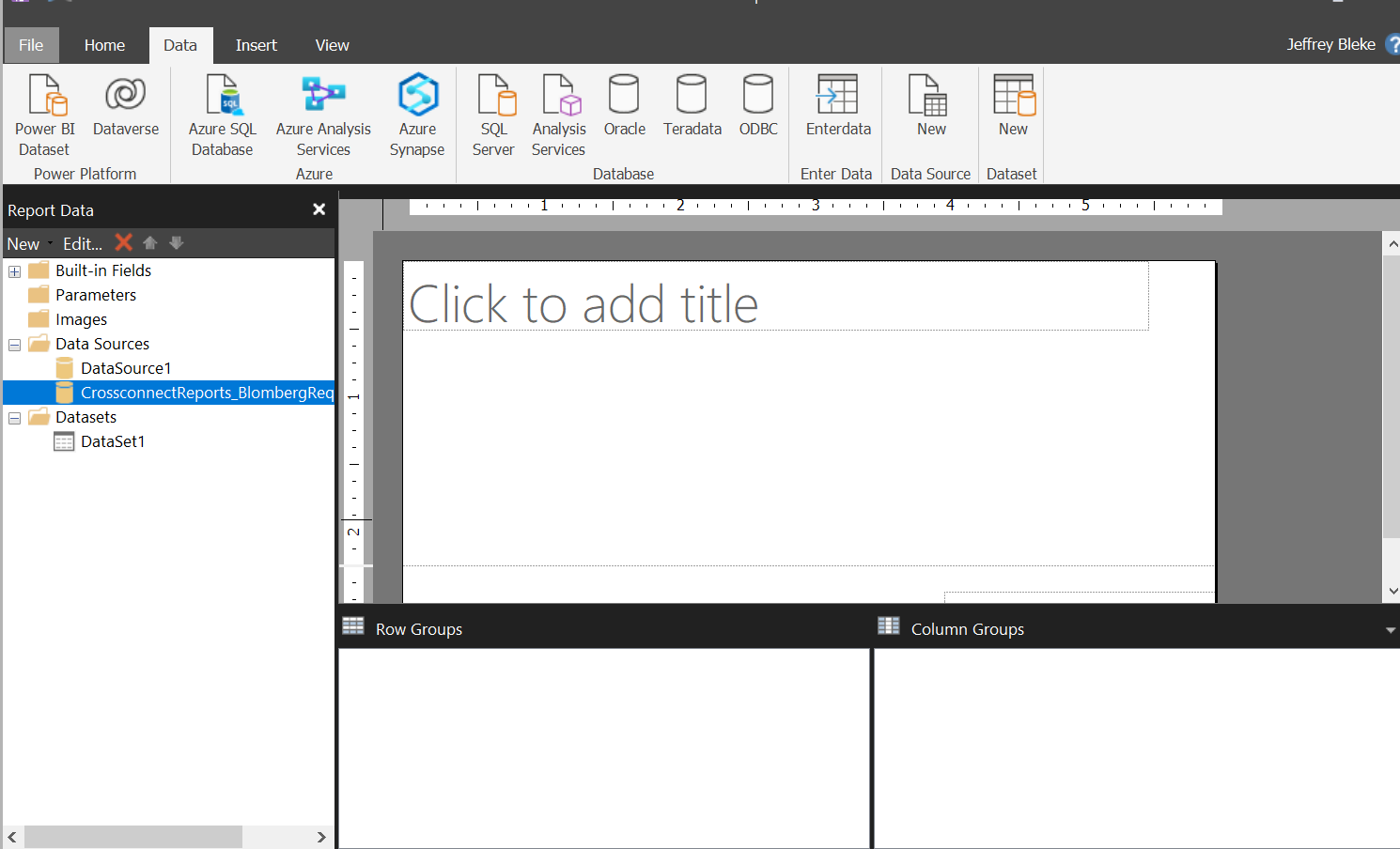Close the Report Data pane
This screenshot has height=849, width=1400.
pyautogui.click(x=319, y=209)
